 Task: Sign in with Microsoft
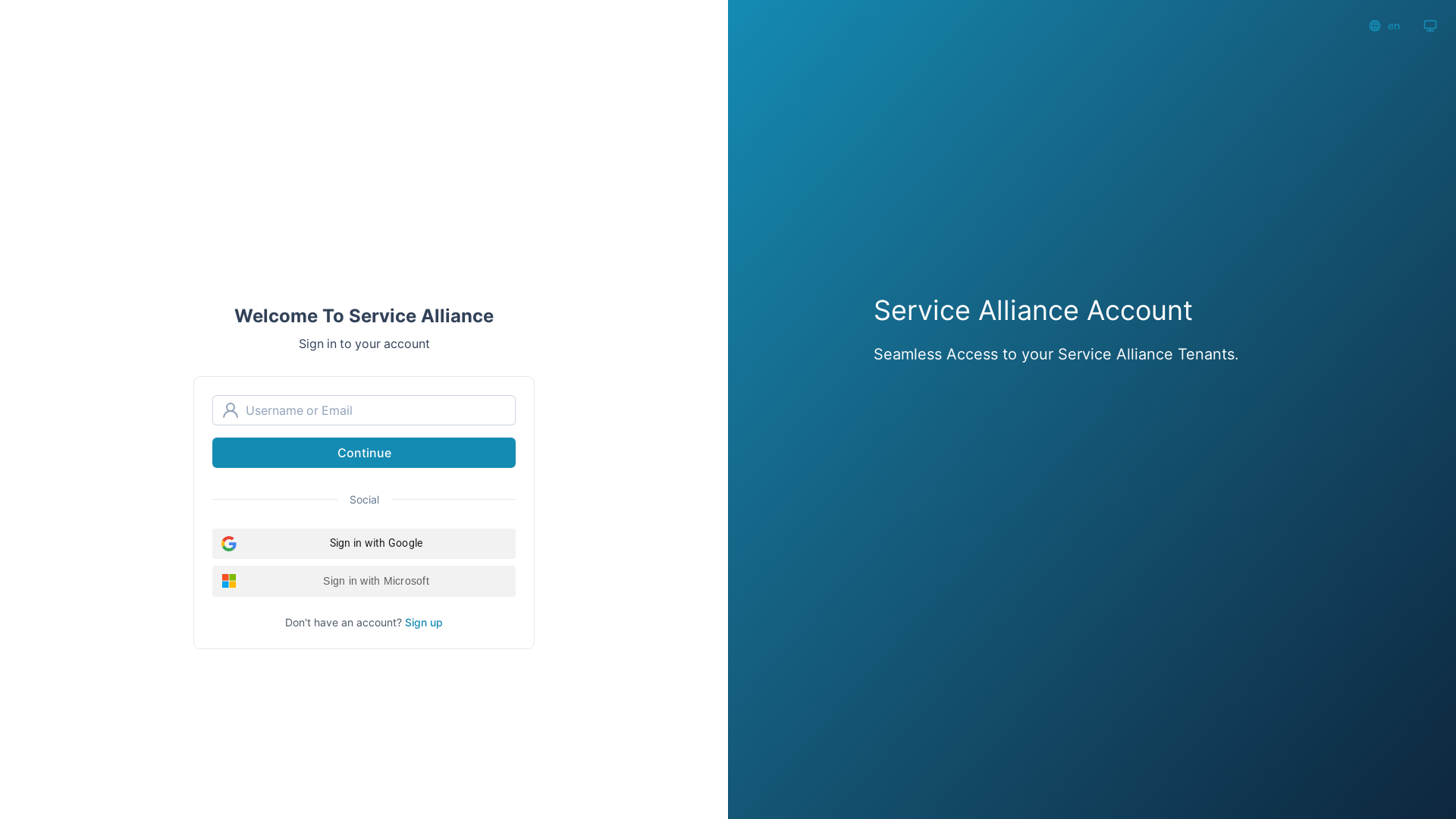pos(364,581)
